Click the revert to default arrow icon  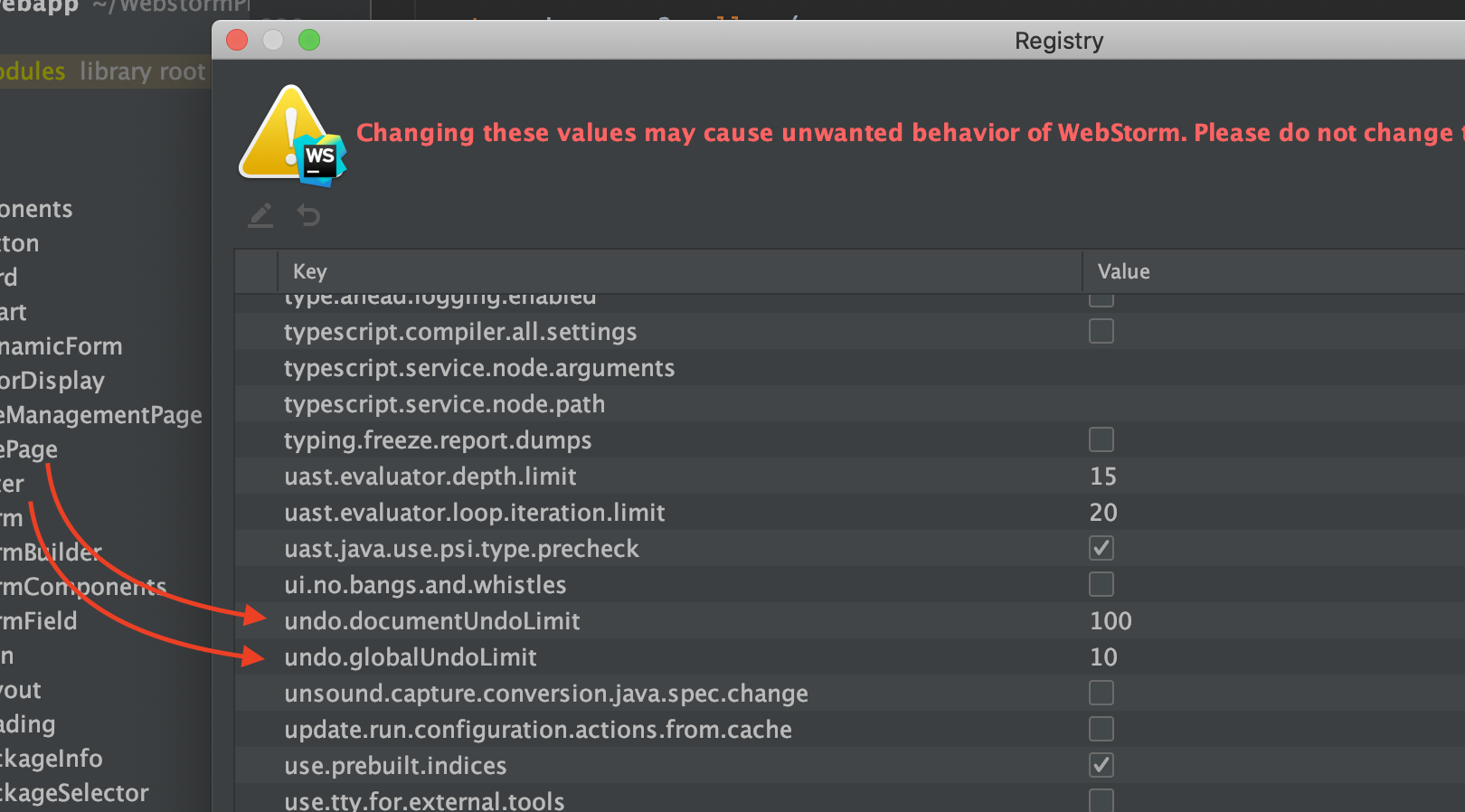308,215
